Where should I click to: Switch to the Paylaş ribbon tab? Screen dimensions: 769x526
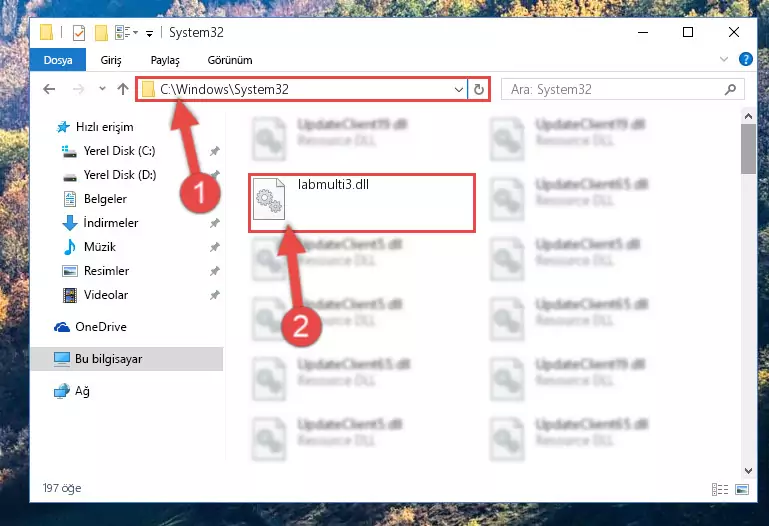coord(165,60)
